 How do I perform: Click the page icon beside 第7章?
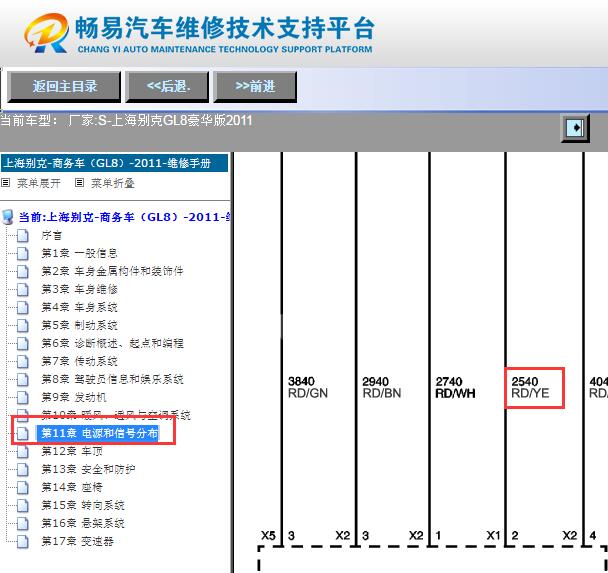[23, 361]
